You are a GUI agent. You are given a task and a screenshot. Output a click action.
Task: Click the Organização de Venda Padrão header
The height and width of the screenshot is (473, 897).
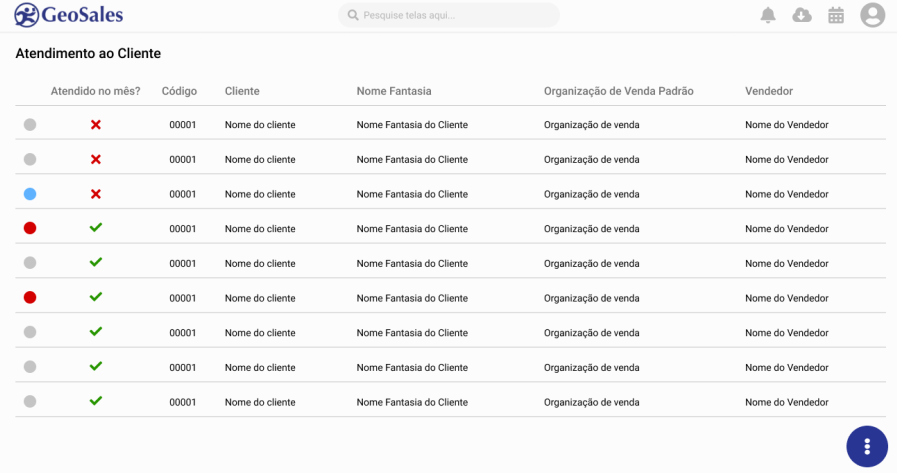click(x=618, y=91)
